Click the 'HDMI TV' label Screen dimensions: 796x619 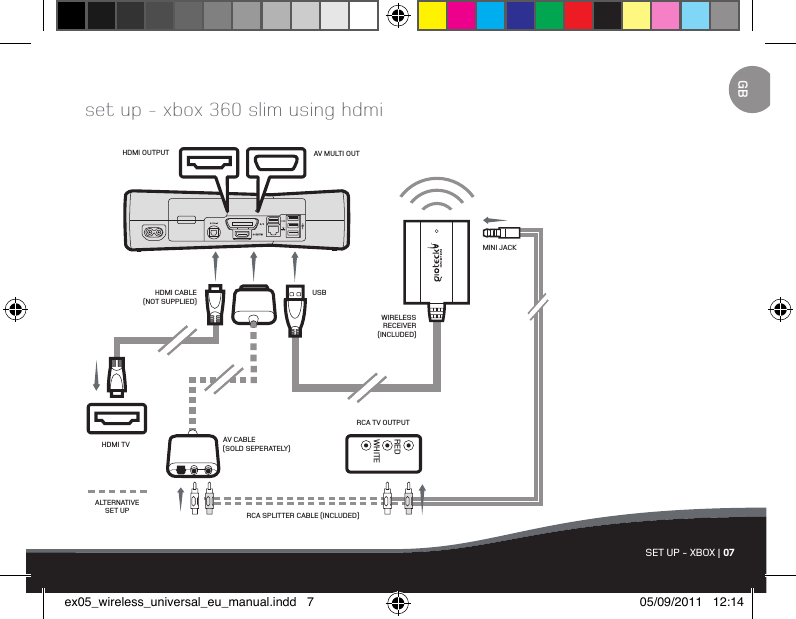tap(116, 444)
